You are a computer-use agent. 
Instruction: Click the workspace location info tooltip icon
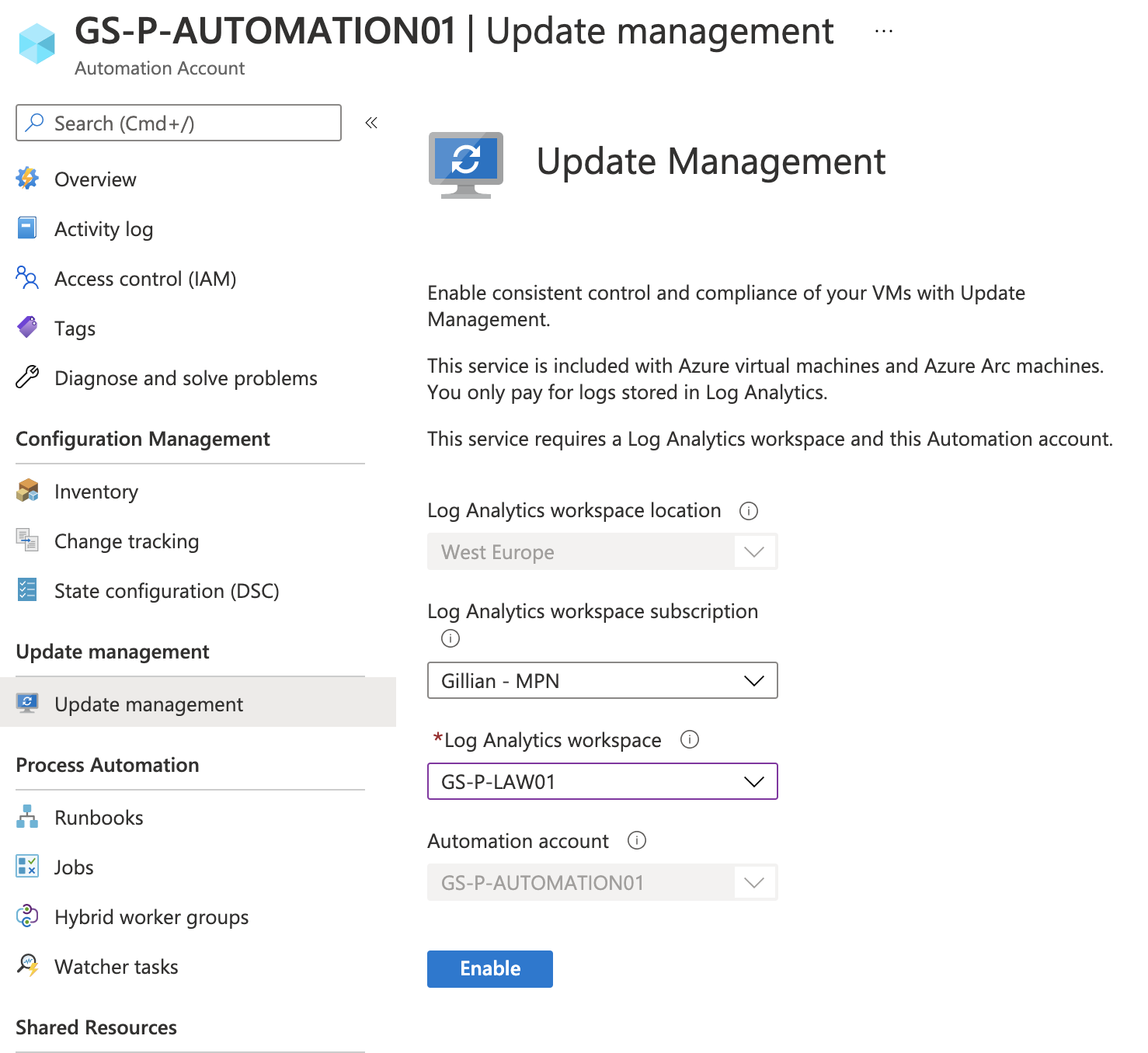(x=748, y=510)
